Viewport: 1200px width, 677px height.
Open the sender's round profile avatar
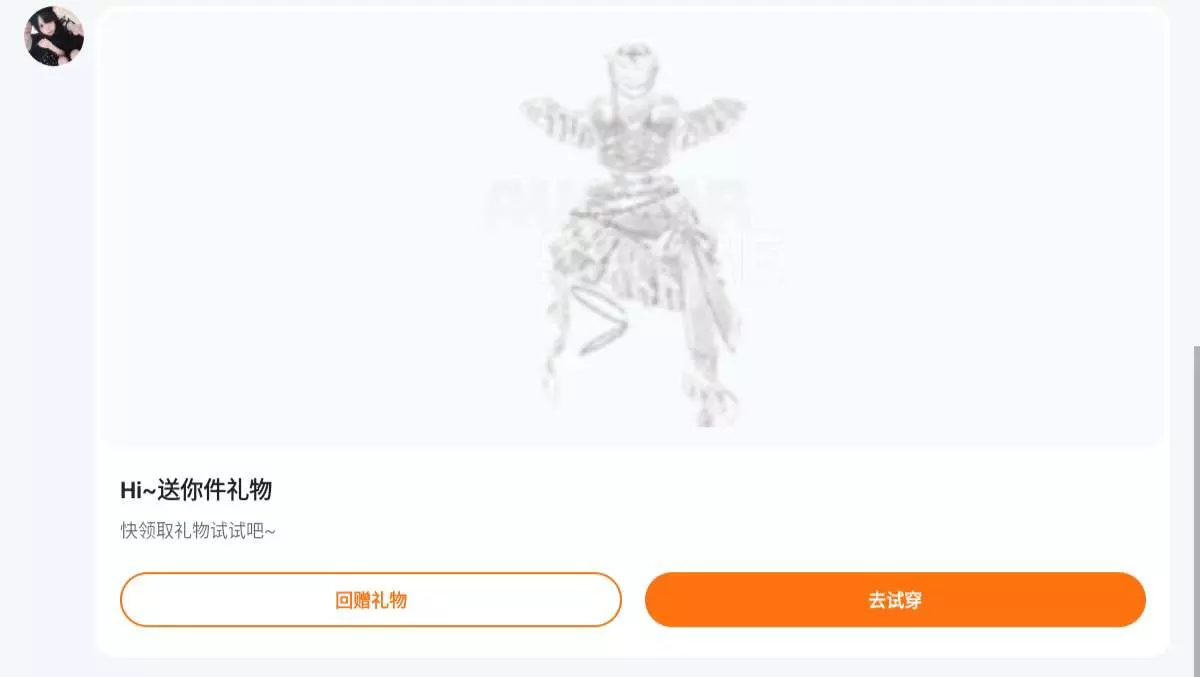54,36
